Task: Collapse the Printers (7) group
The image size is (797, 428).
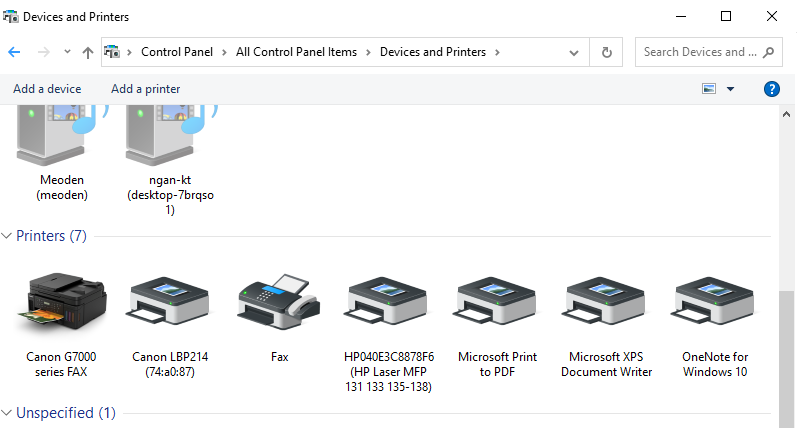Action: pyautogui.click(x=7, y=236)
